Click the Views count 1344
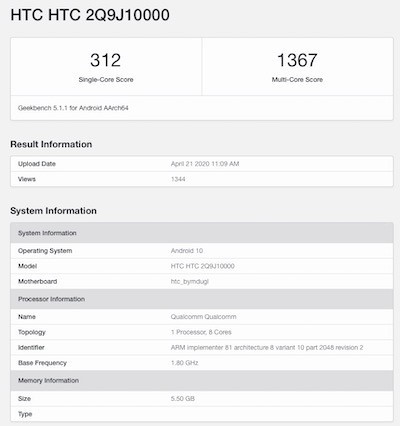The height and width of the screenshot is (426, 400). pyautogui.click(x=178, y=179)
